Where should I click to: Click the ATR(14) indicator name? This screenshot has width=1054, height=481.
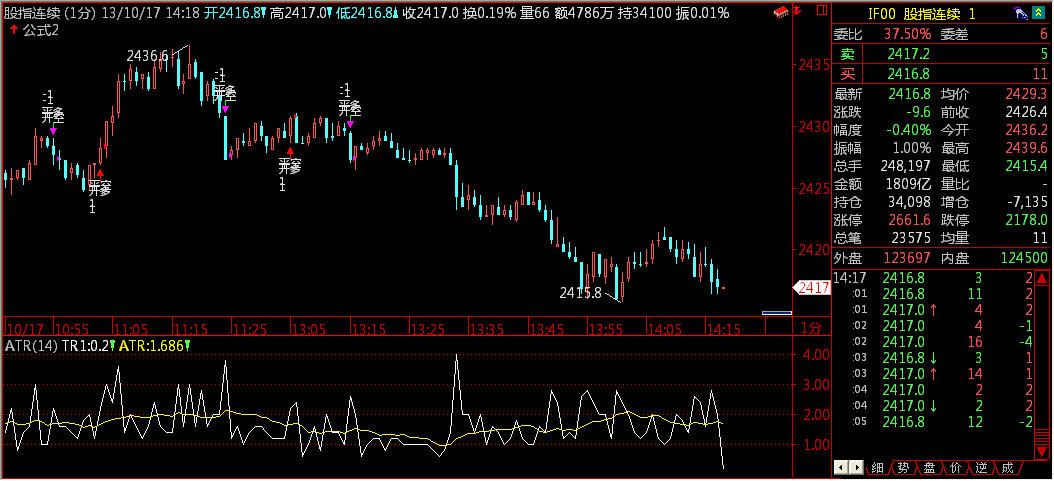(x=31, y=345)
